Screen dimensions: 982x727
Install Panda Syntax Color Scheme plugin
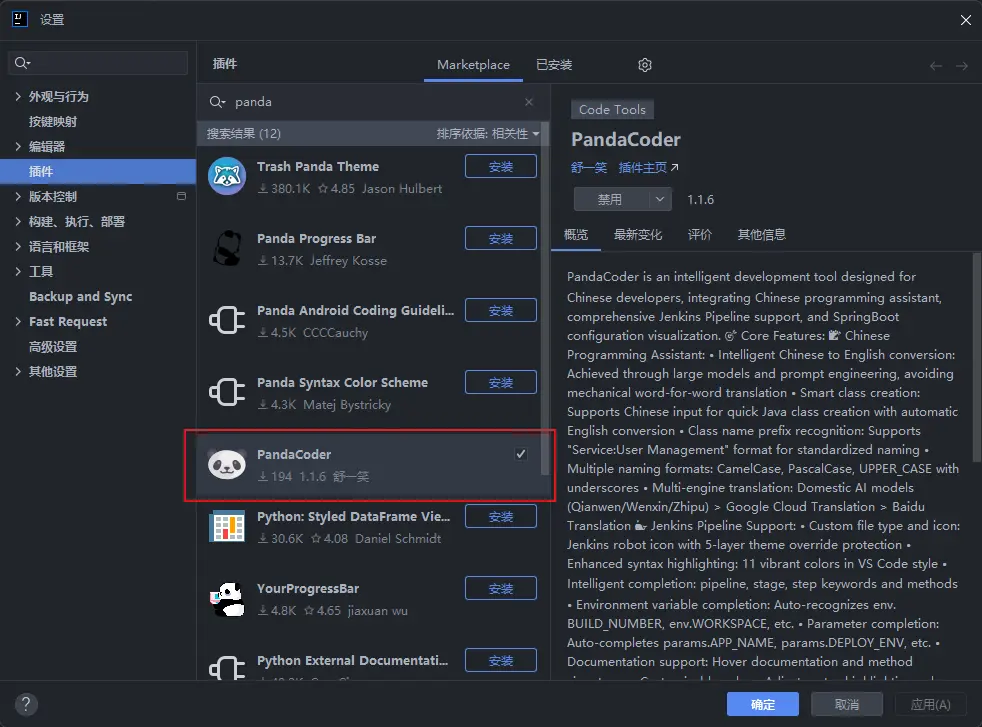click(x=500, y=383)
